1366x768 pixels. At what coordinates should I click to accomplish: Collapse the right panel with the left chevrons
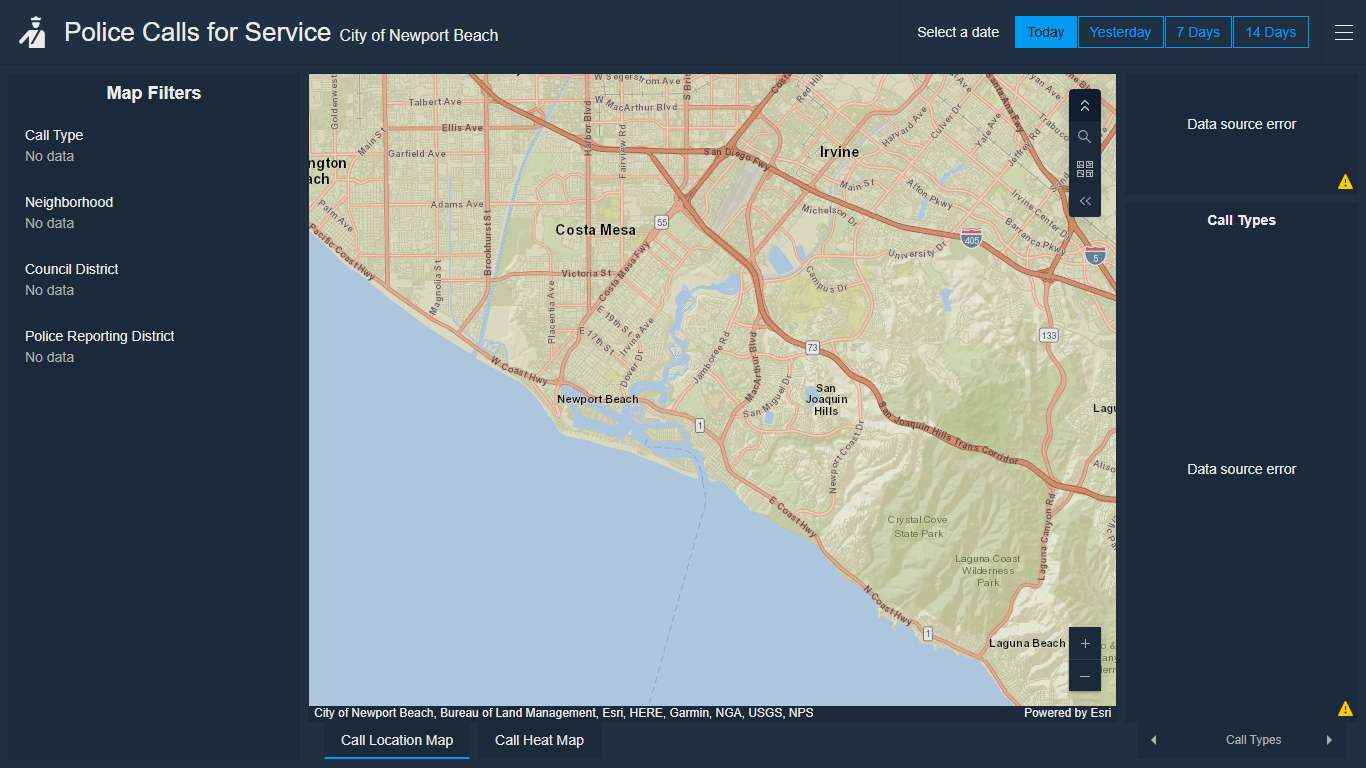pyautogui.click(x=1084, y=201)
